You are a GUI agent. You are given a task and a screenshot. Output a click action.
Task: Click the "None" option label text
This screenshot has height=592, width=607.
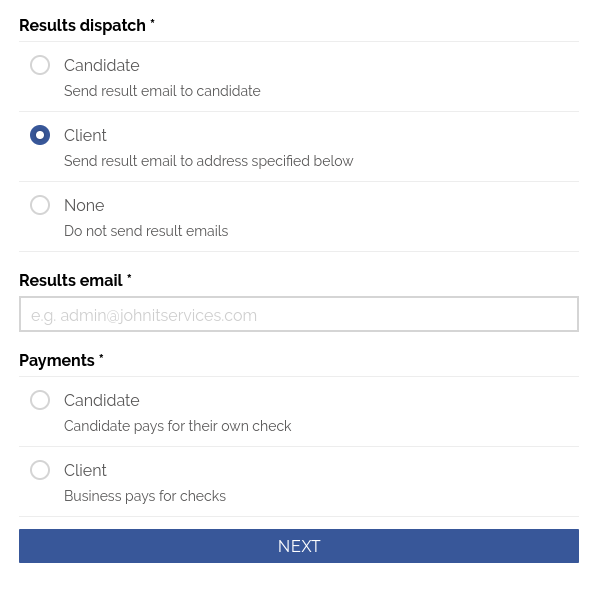(84, 205)
